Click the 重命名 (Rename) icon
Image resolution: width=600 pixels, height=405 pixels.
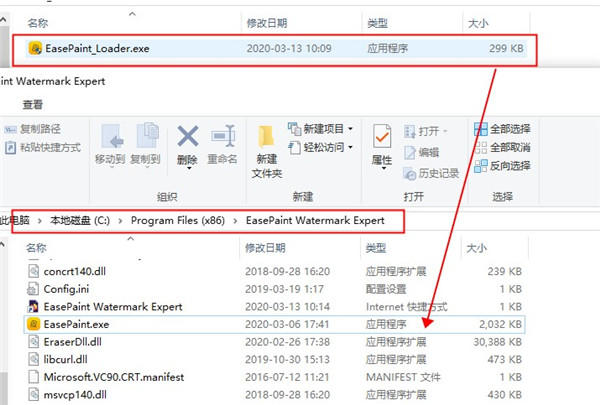pyautogui.click(x=223, y=136)
